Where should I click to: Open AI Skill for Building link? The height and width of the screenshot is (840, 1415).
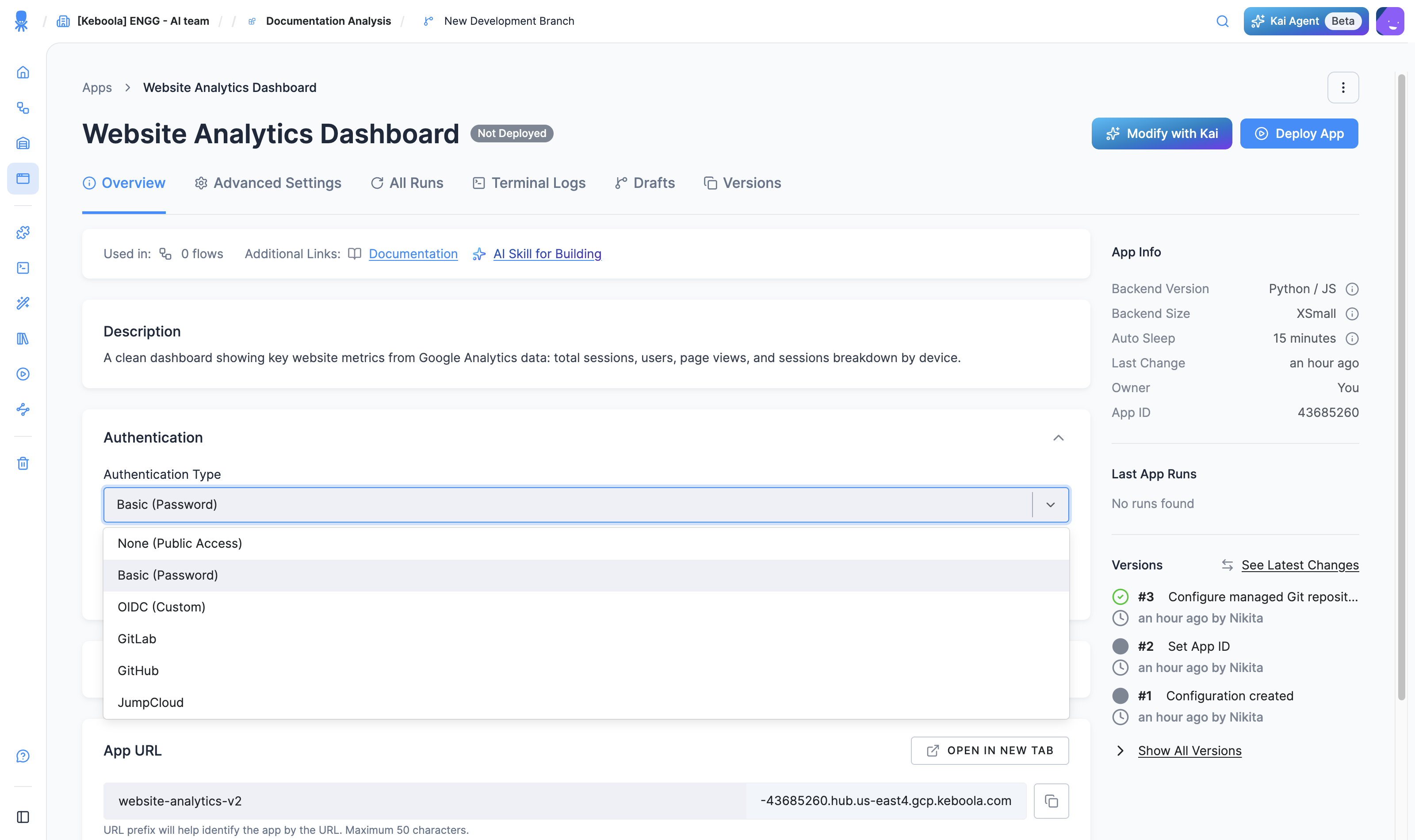547,254
